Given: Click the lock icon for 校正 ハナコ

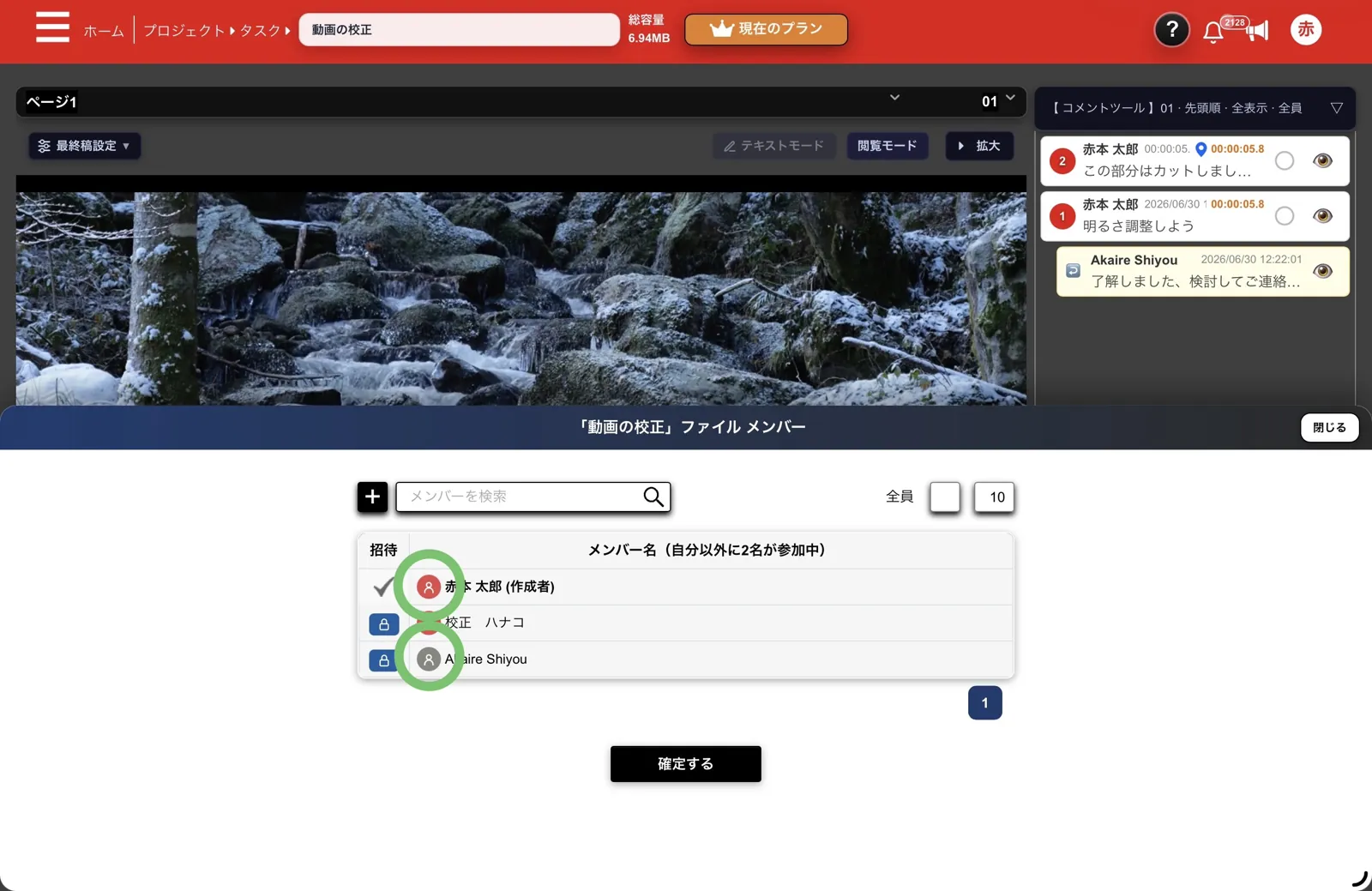Looking at the screenshot, I should [383, 624].
